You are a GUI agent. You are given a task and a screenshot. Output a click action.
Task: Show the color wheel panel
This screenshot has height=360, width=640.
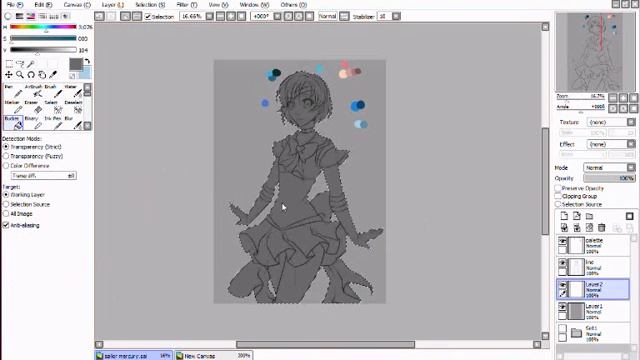(8, 16)
